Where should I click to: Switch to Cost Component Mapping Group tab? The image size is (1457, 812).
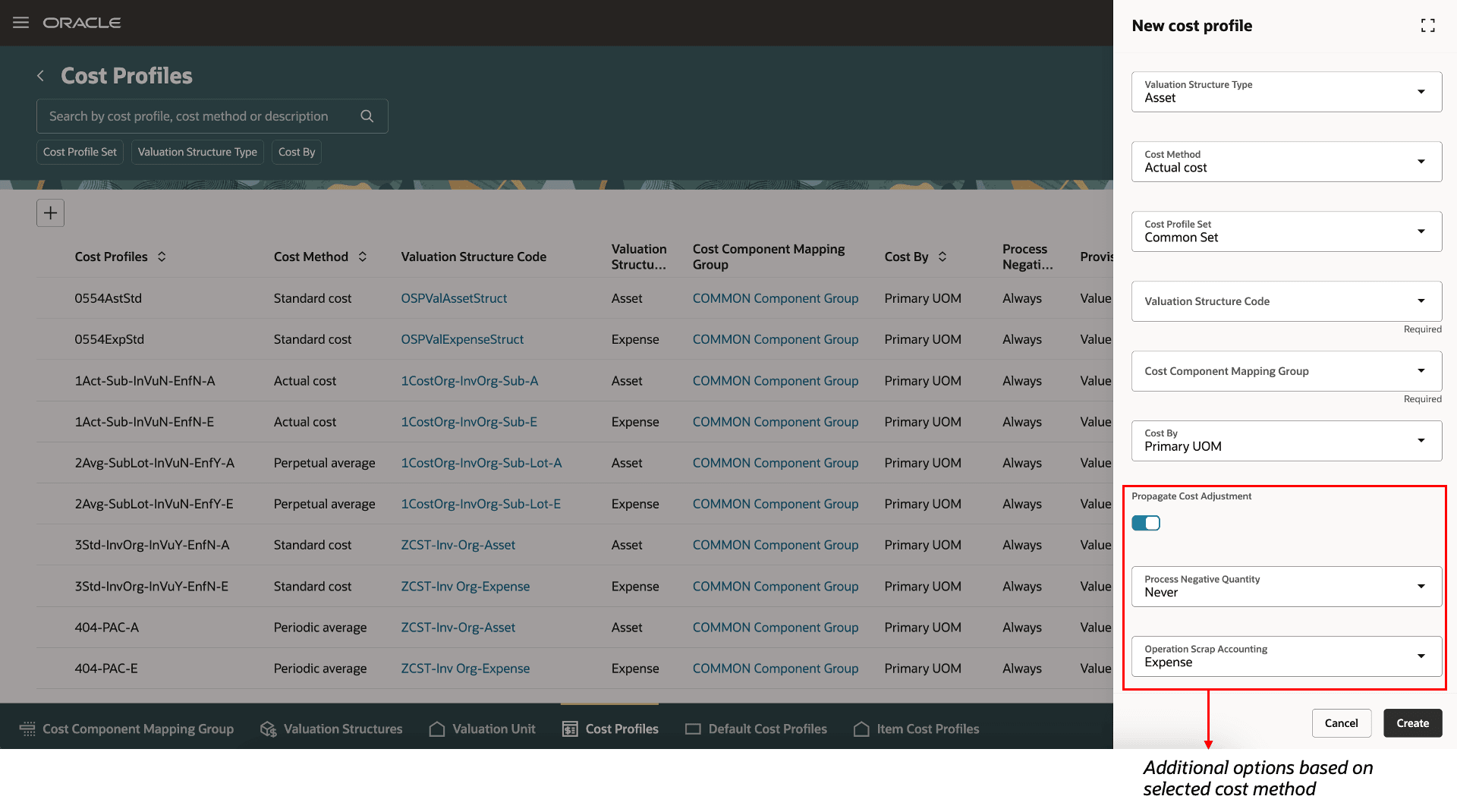pos(127,729)
